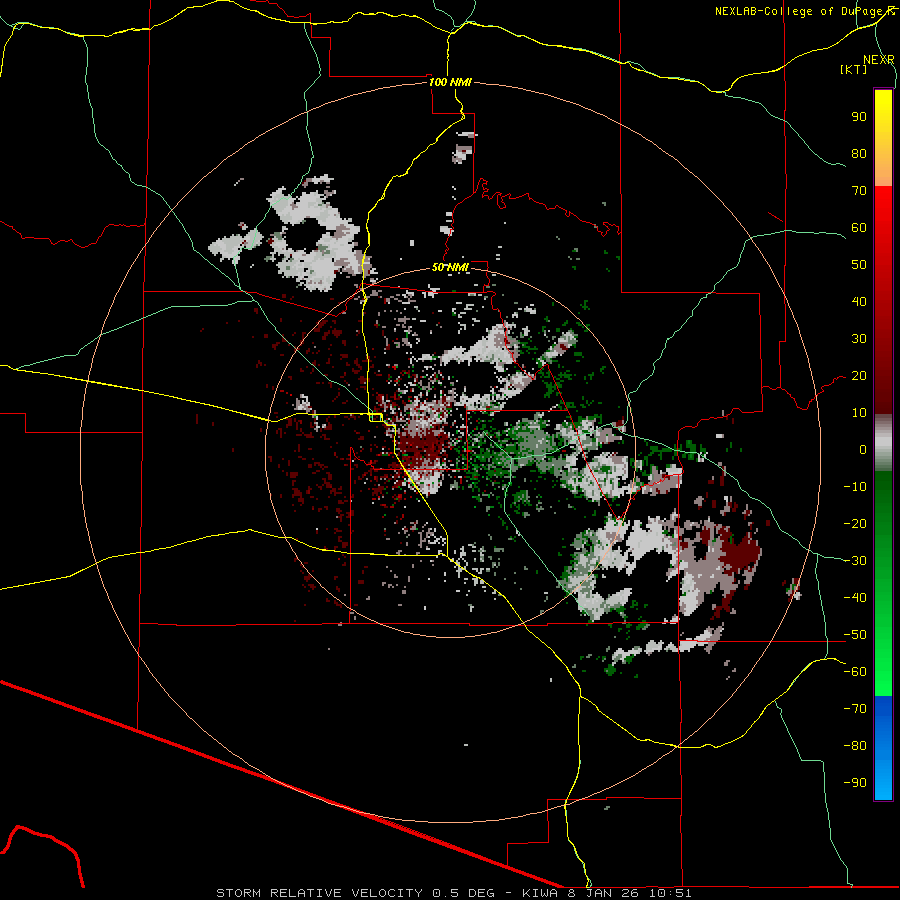Click the 30 value on the velocity scale

tap(859, 339)
